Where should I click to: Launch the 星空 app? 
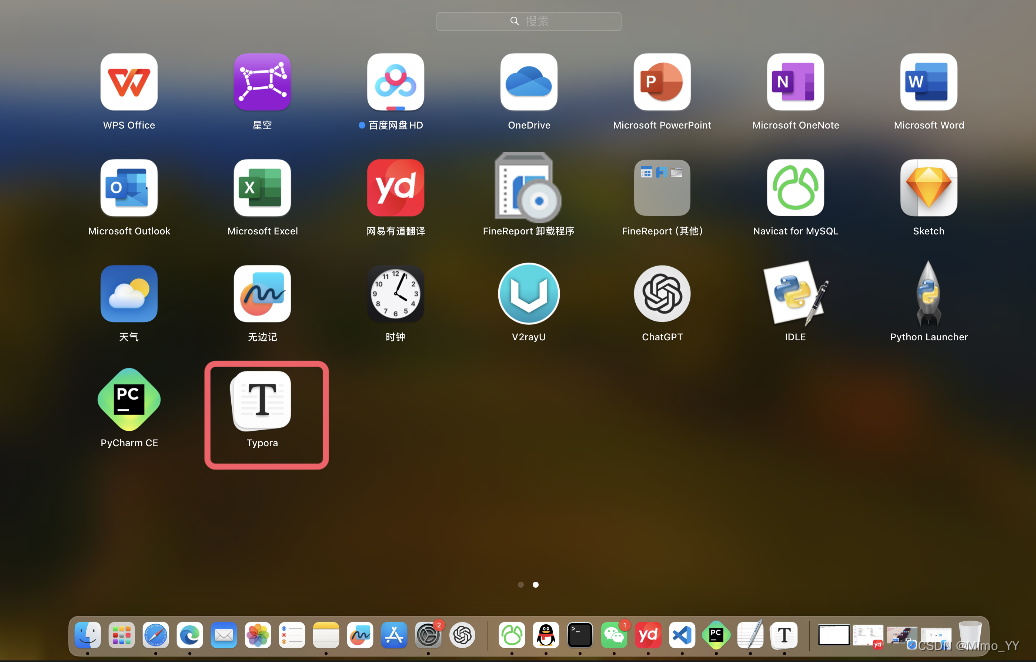point(262,82)
